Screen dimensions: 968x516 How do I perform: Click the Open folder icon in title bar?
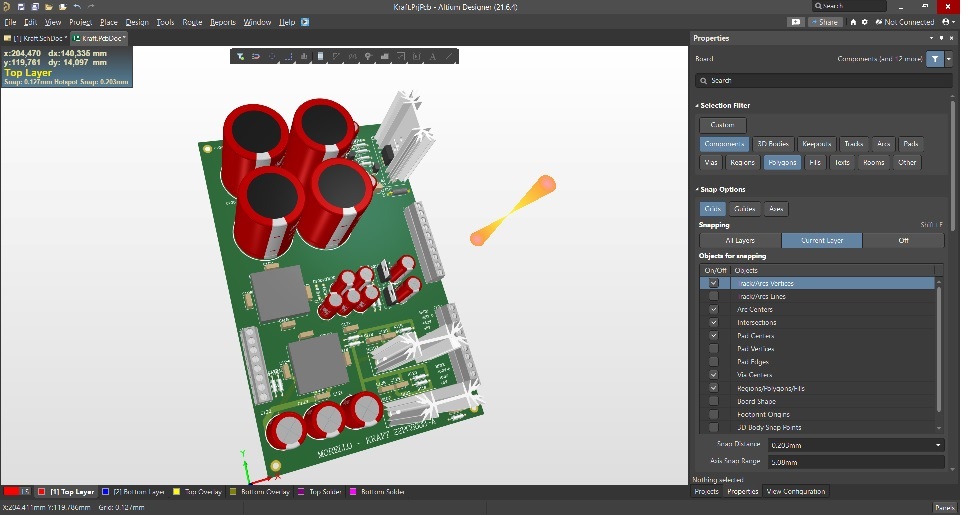click(x=49, y=7)
